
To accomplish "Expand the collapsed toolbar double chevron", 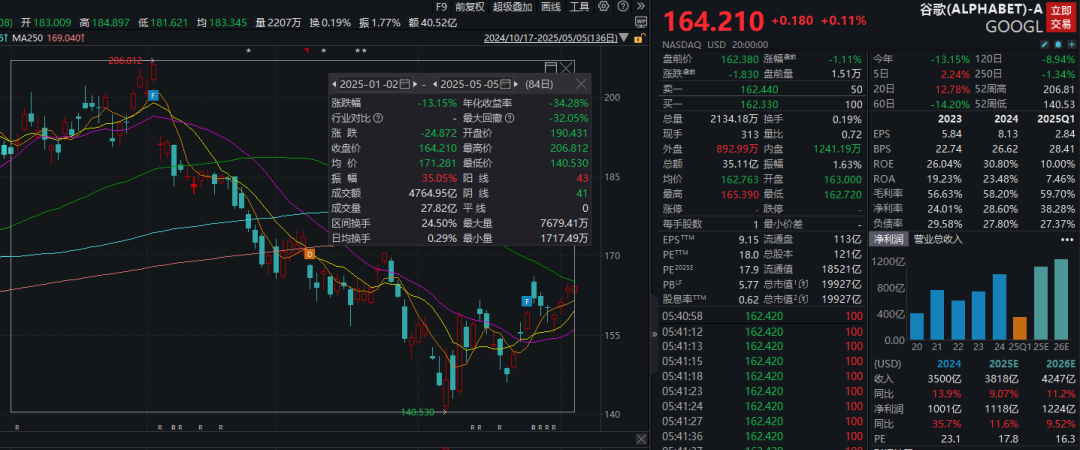I will (x=639, y=7).
